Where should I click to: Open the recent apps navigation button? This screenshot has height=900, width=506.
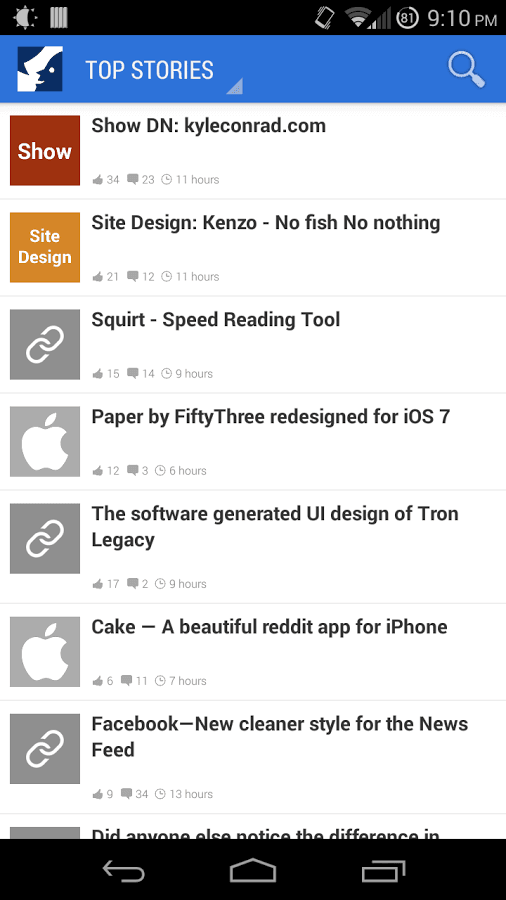click(383, 872)
